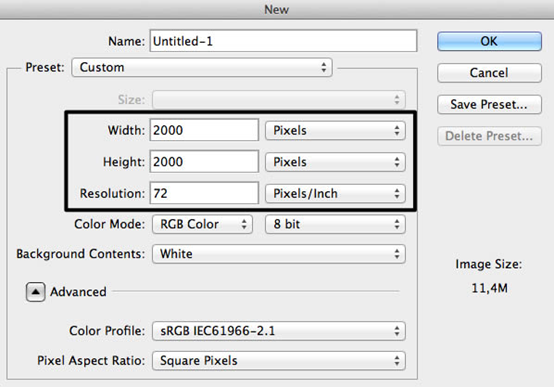Click the Color Mode: label

point(110,224)
